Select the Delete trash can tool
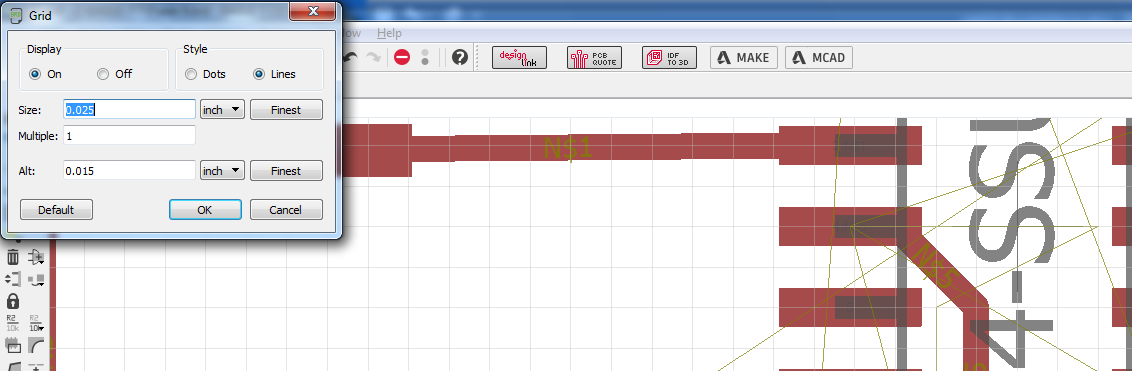This screenshot has width=1132, height=371. [x=12, y=257]
